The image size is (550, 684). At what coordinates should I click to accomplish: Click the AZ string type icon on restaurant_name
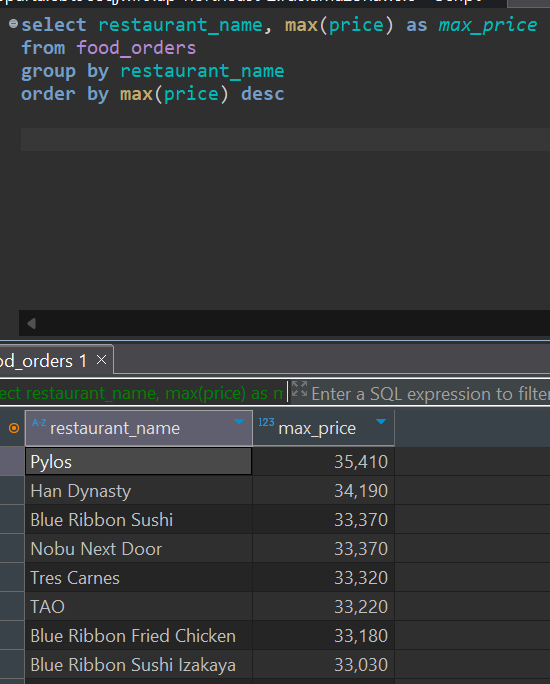tap(39, 422)
